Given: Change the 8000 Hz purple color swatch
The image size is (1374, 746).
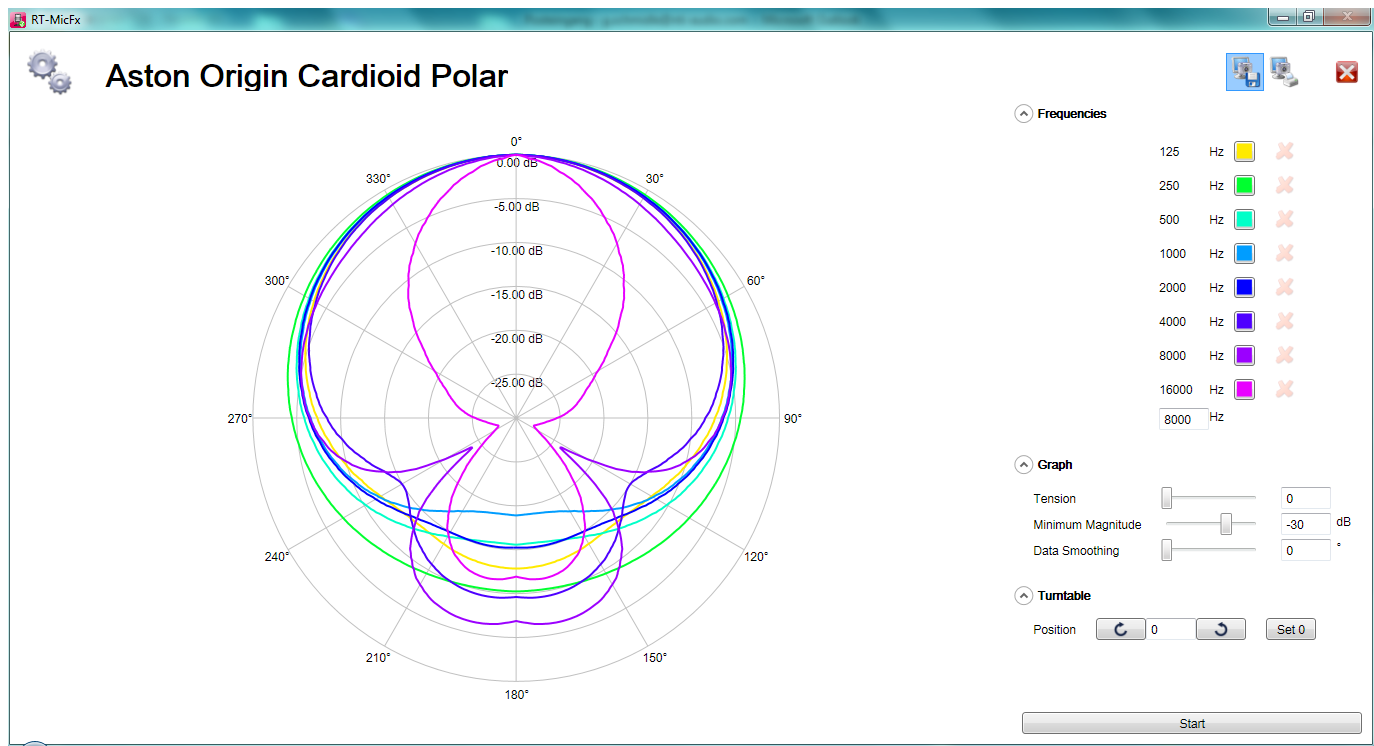Looking at the screenshot, I should [1244, 356].
